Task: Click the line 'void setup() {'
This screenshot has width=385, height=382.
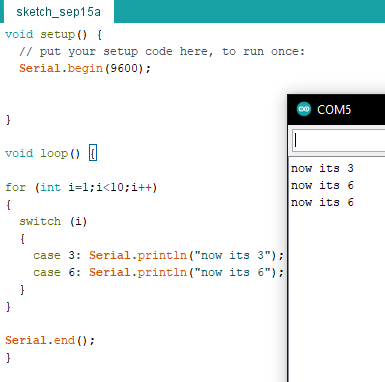Action: click(54, 35)
